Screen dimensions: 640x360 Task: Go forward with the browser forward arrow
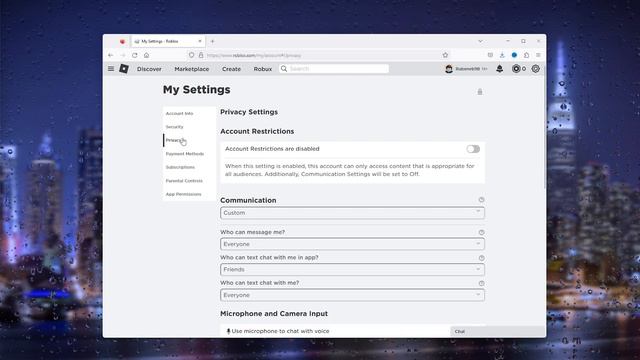122,55
